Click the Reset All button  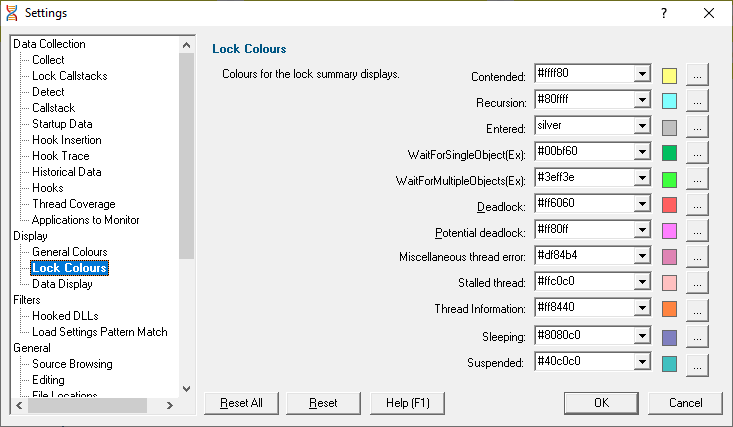(241, 403)
